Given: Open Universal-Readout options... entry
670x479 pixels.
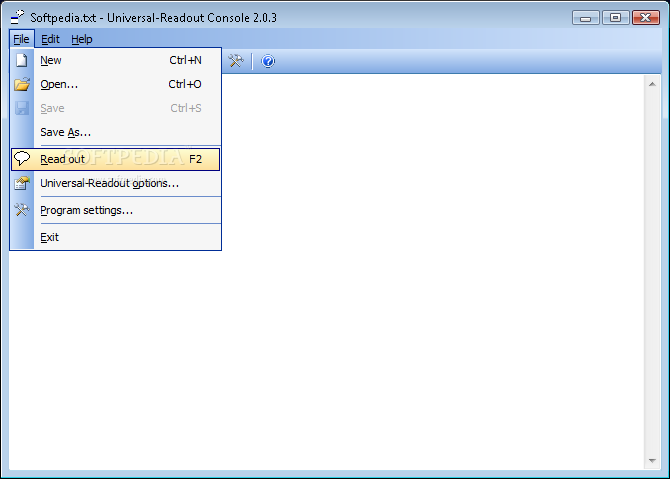Looking at the screenshot, I should click(115, 183).
